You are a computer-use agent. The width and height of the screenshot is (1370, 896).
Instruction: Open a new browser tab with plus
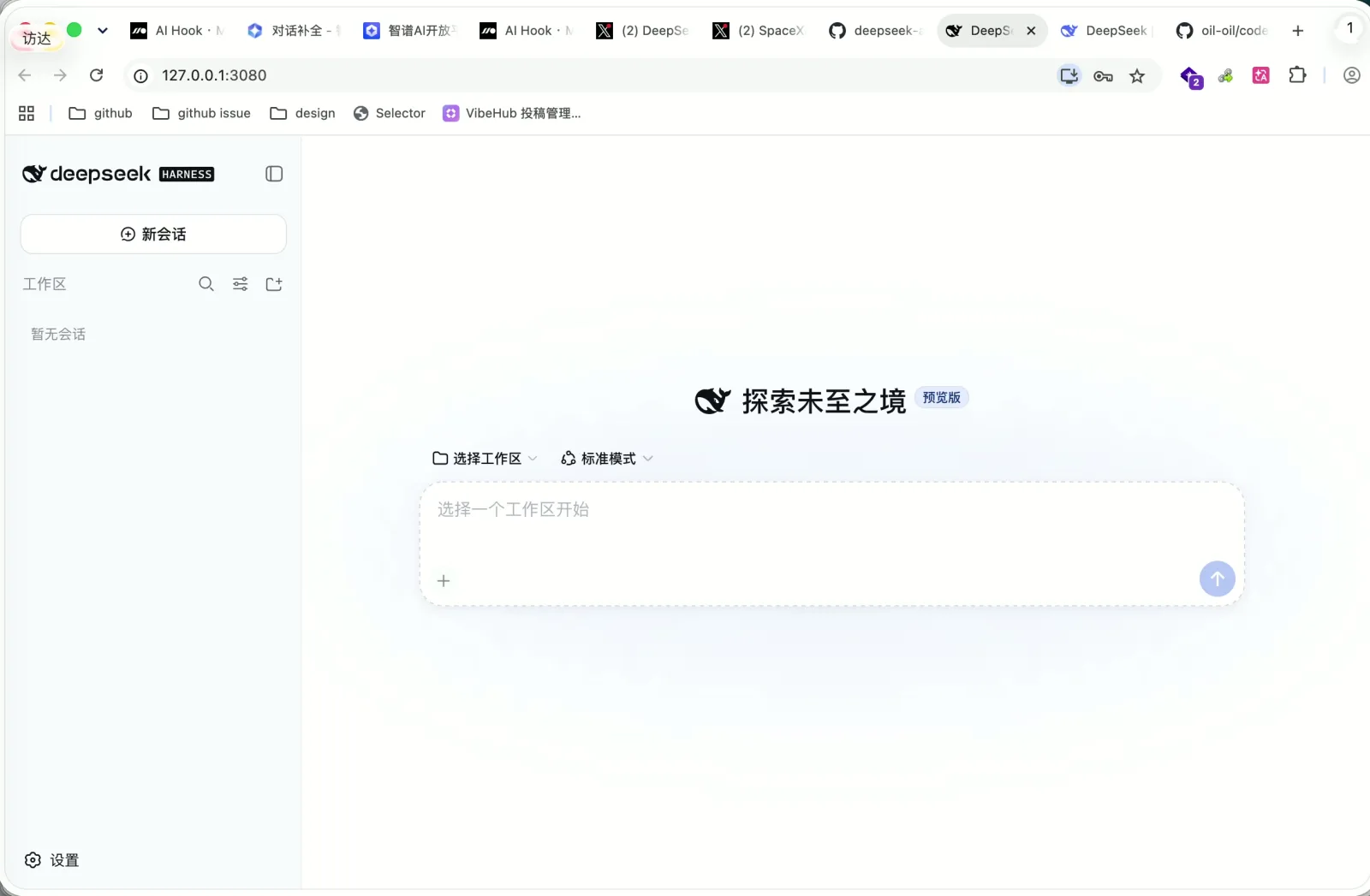(x=1298, y=31)
